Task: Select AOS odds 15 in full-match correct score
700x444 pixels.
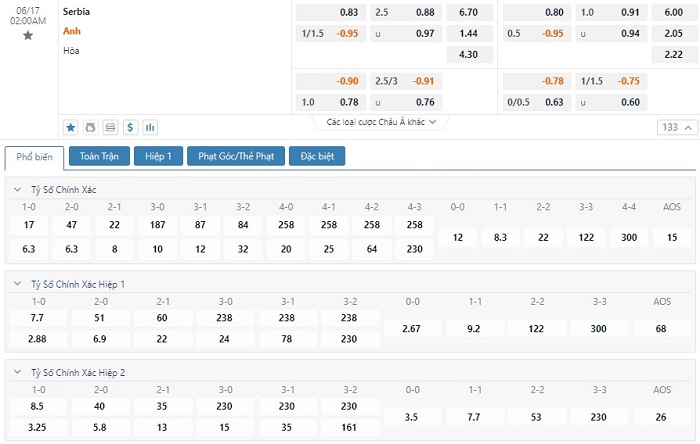Action: (672, 237)
